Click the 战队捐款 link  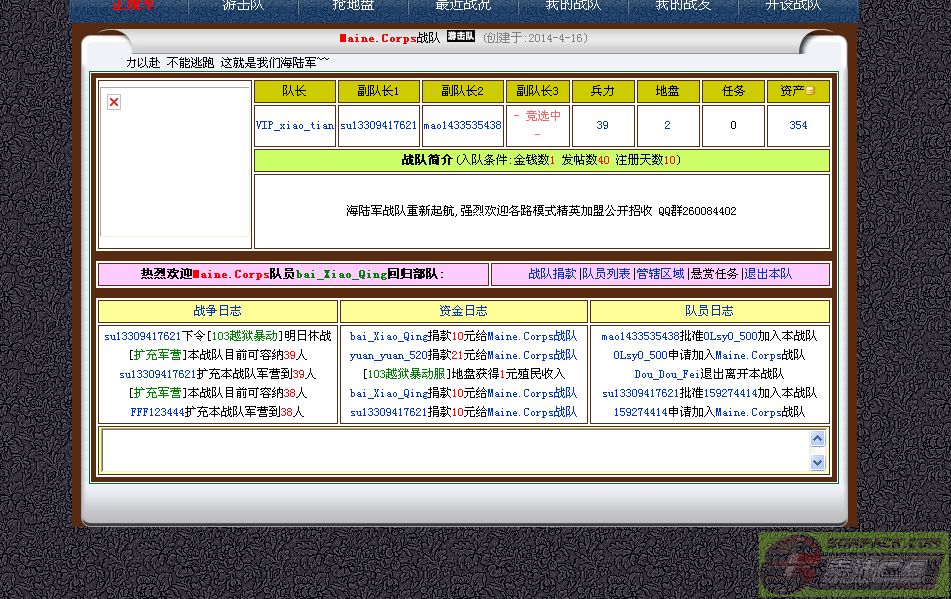coord(552,274)
